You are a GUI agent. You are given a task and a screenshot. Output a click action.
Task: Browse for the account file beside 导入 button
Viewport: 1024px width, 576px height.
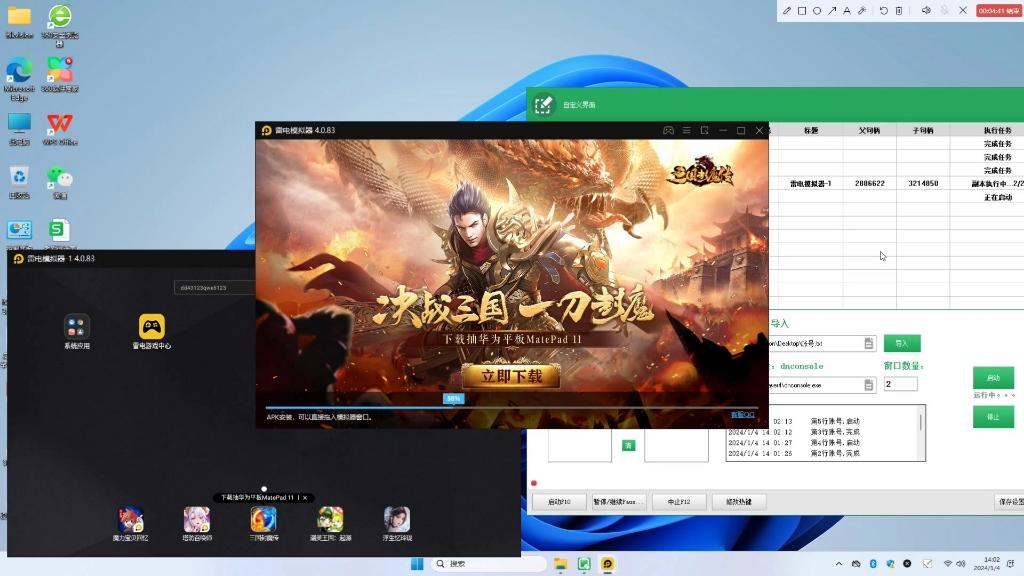point(869,344)
